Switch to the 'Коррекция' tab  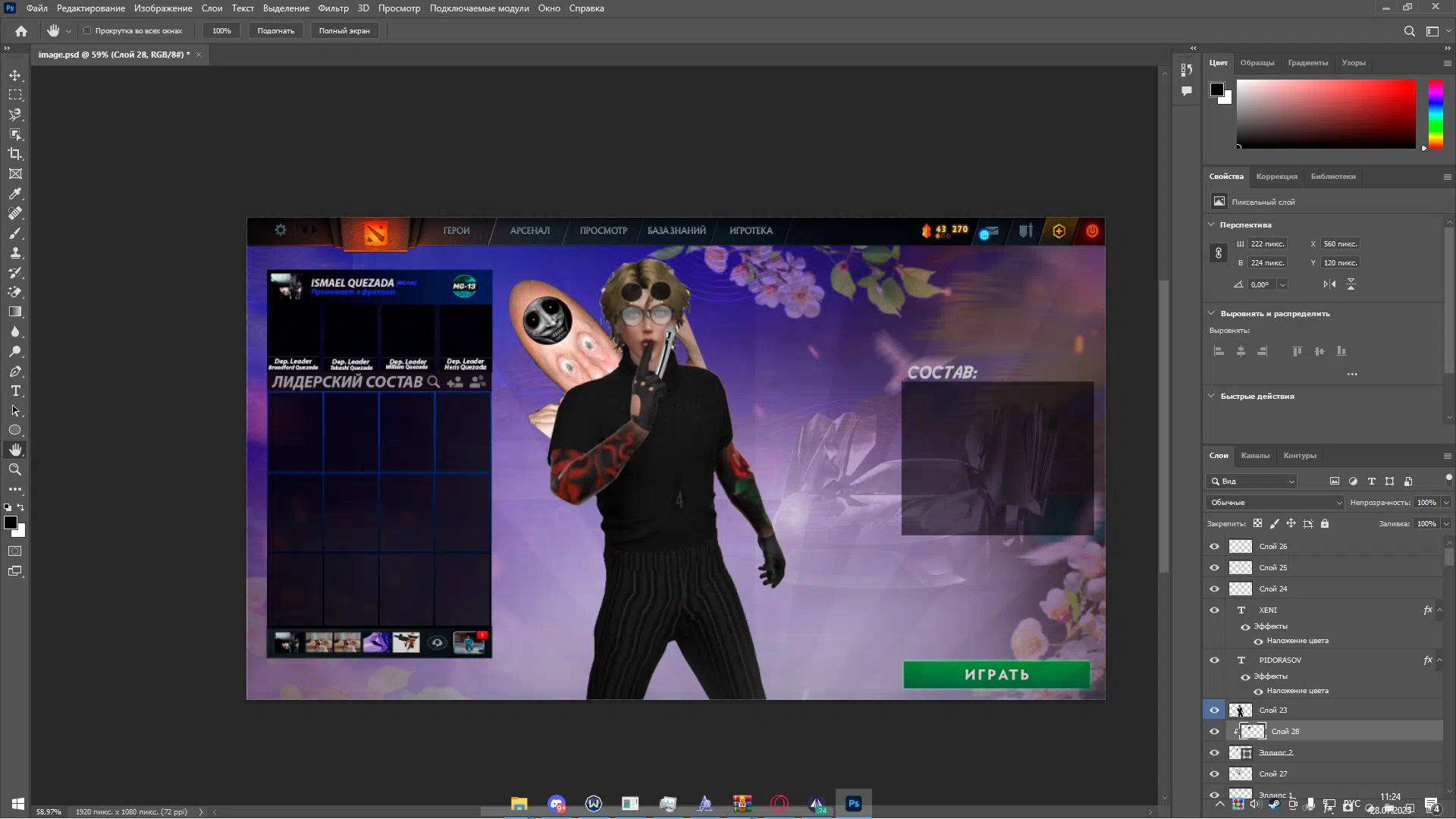[x=1277, y=177]
